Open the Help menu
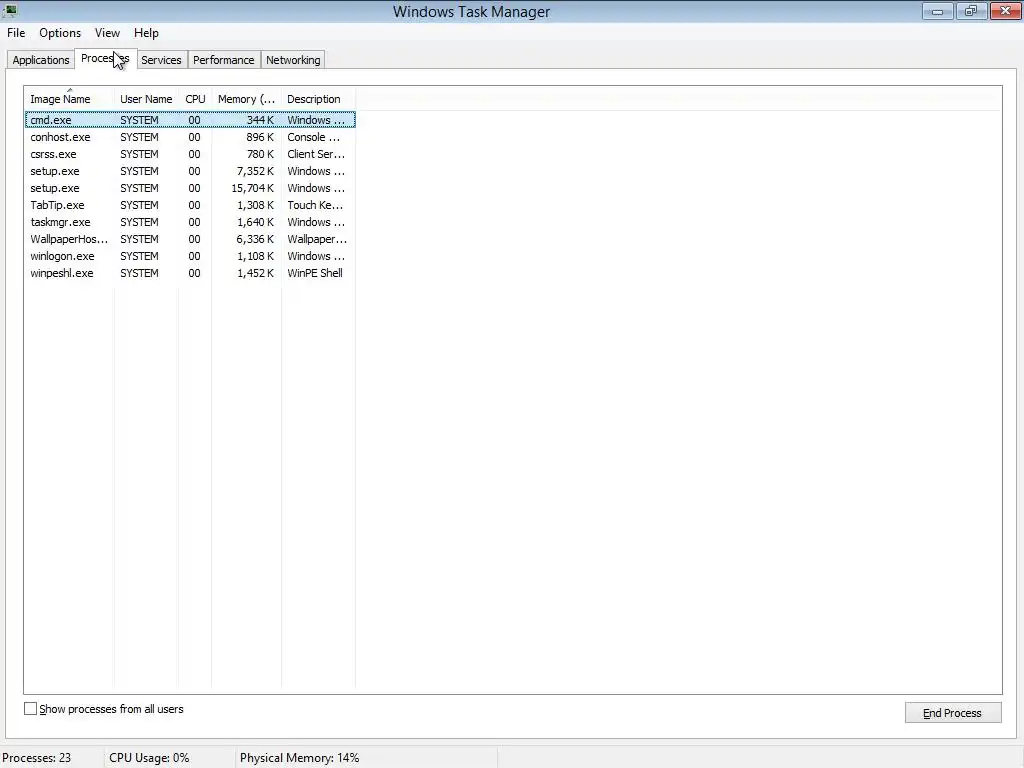 146,33
